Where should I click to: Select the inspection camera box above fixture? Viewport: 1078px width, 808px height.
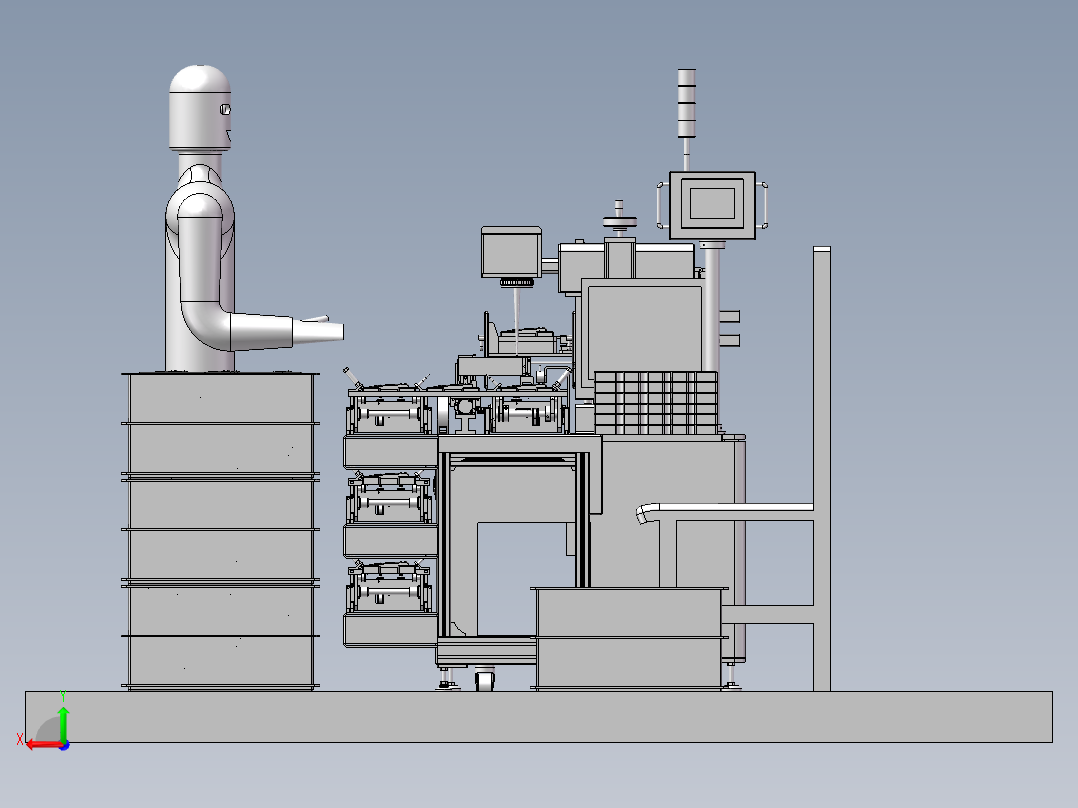click(511, 252)
